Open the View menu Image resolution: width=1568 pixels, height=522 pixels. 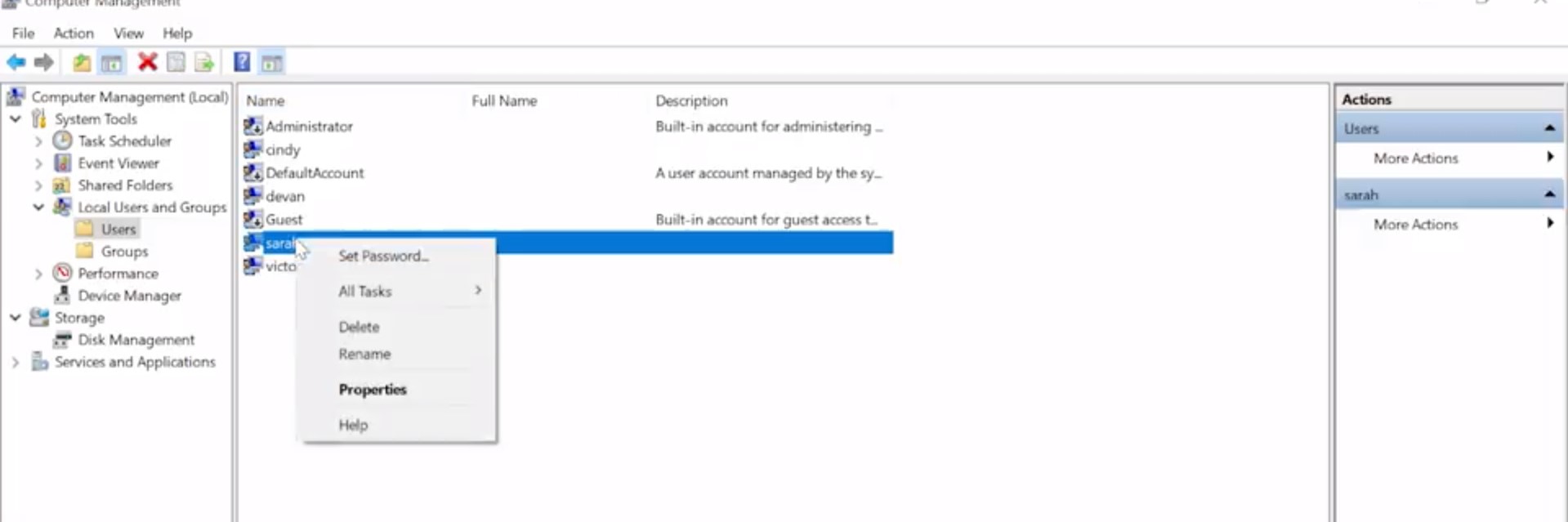point(128,33)
